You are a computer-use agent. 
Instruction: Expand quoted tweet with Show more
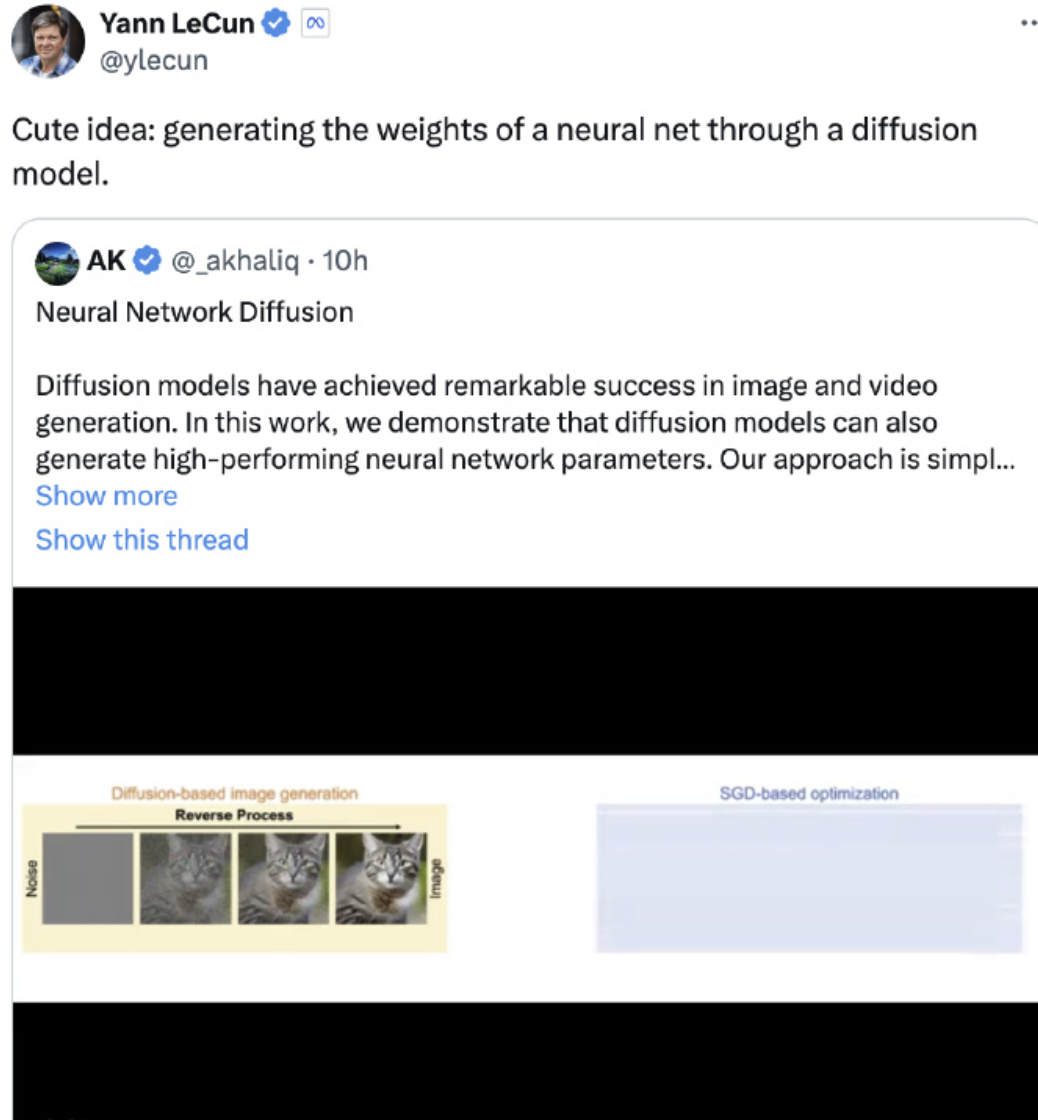pos(106,496)
